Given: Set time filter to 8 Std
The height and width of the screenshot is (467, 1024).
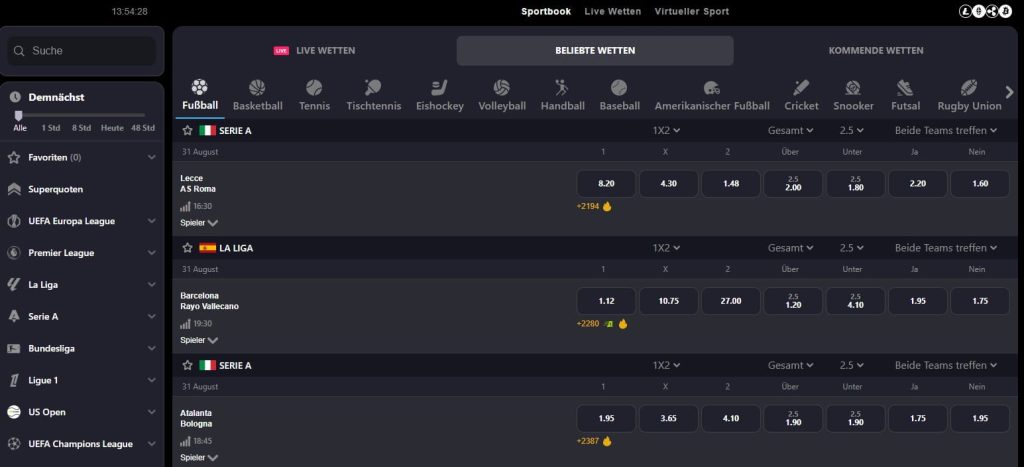Looking at the screenshot, I should (x=81, y=128).
